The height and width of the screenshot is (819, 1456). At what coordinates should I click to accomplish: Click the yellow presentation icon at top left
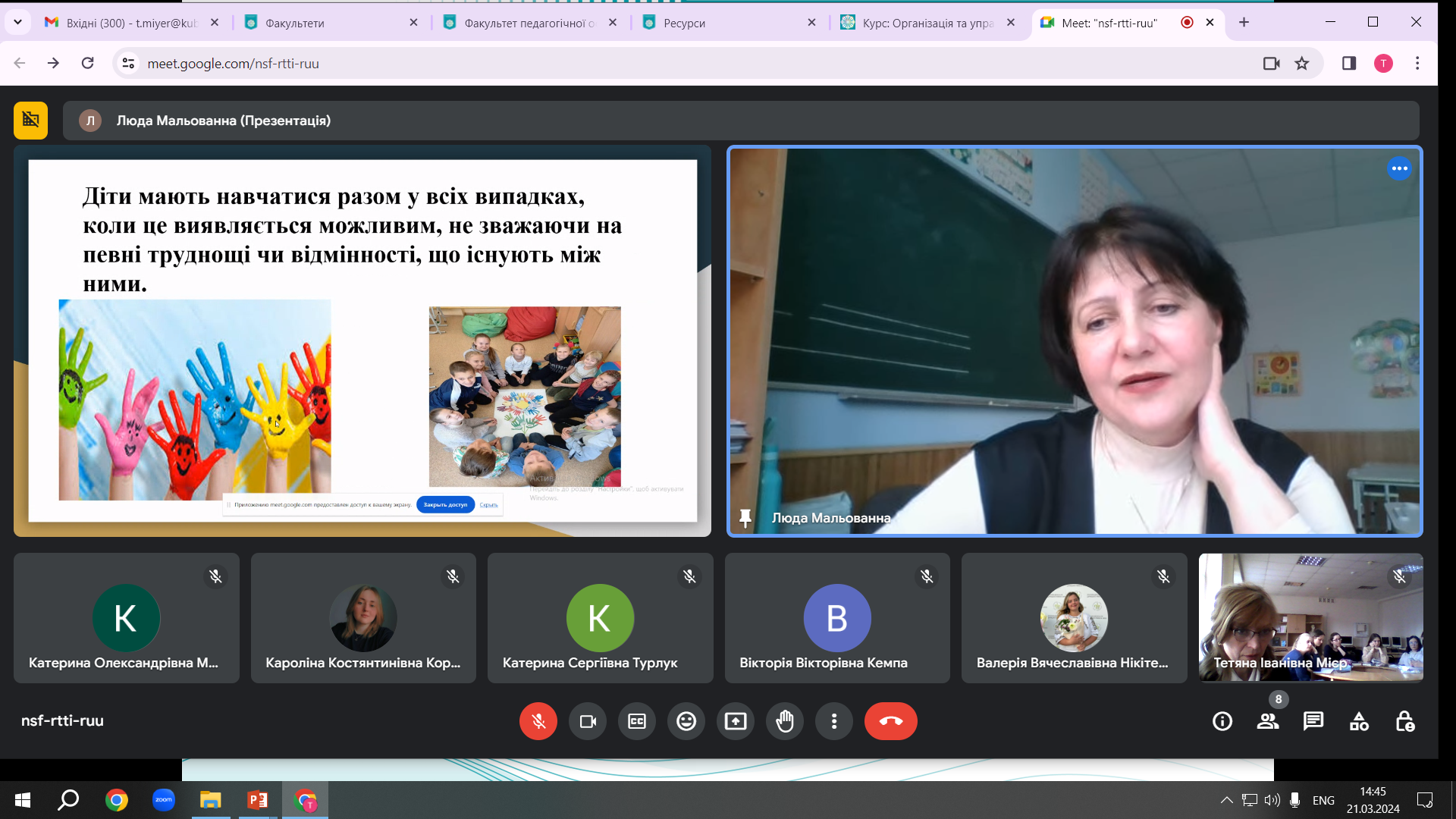pyautogui.click(x=30, y=120)
